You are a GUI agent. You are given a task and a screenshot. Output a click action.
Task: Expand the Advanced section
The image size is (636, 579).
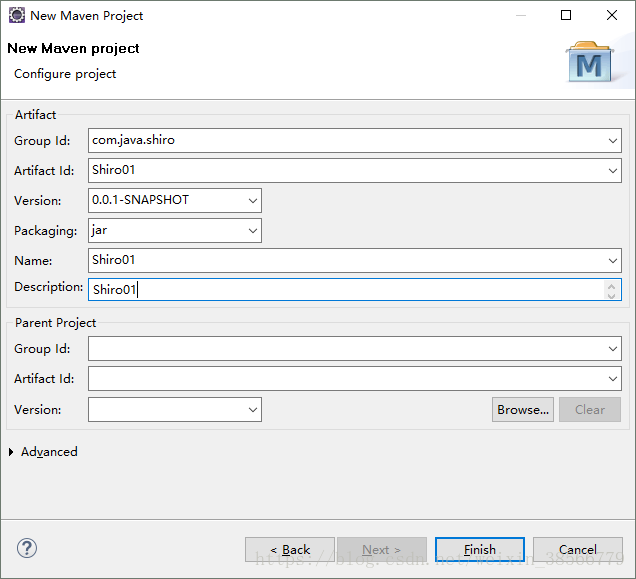click(11, 452)
